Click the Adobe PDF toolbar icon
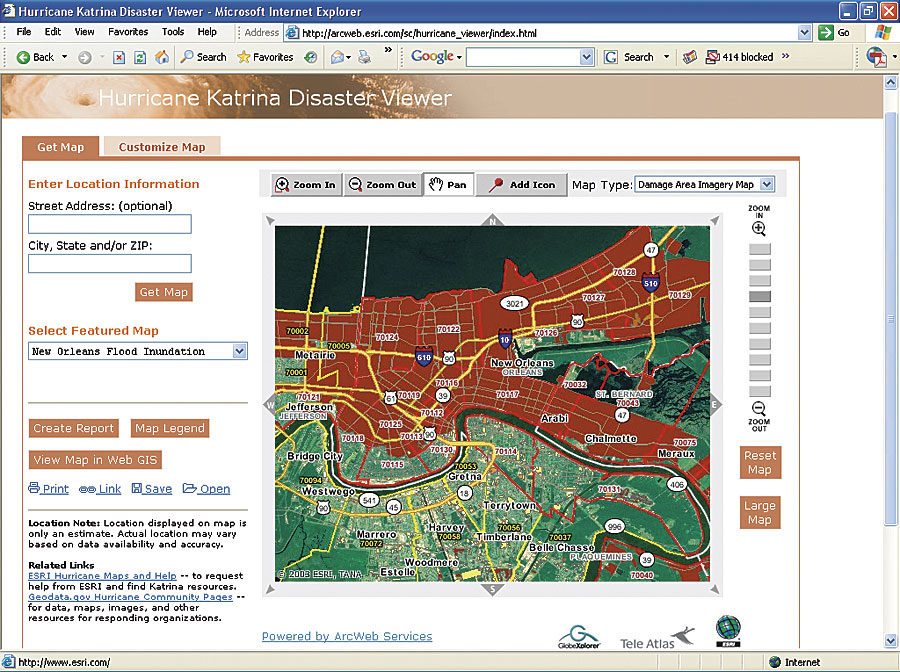 876,57
